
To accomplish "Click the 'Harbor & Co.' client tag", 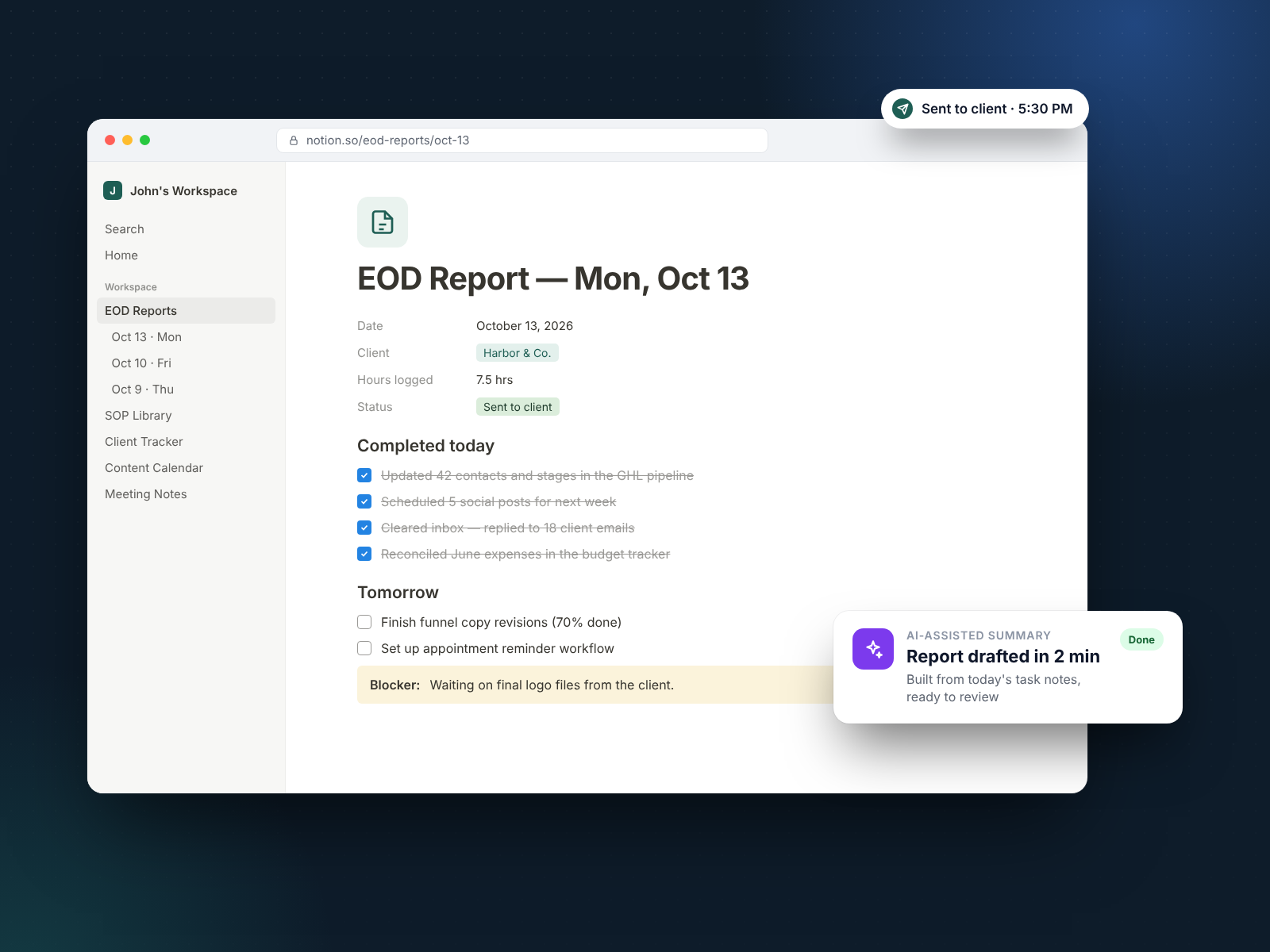I will (517, 353).
